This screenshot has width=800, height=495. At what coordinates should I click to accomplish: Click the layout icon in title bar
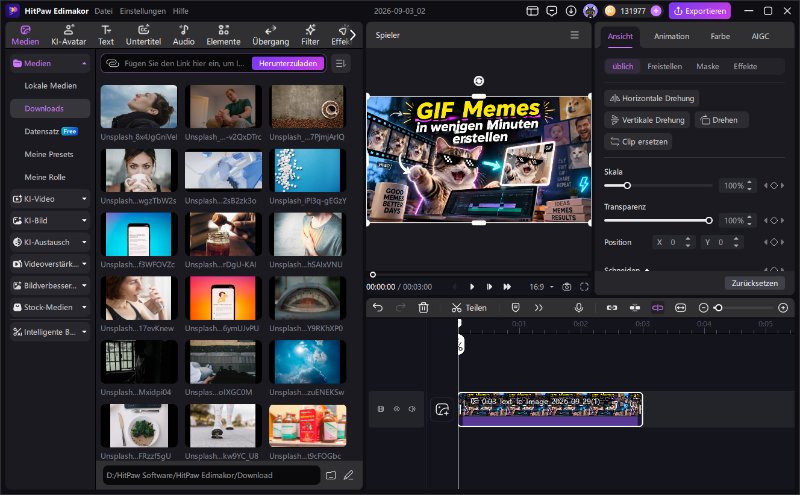coord(532,11)
